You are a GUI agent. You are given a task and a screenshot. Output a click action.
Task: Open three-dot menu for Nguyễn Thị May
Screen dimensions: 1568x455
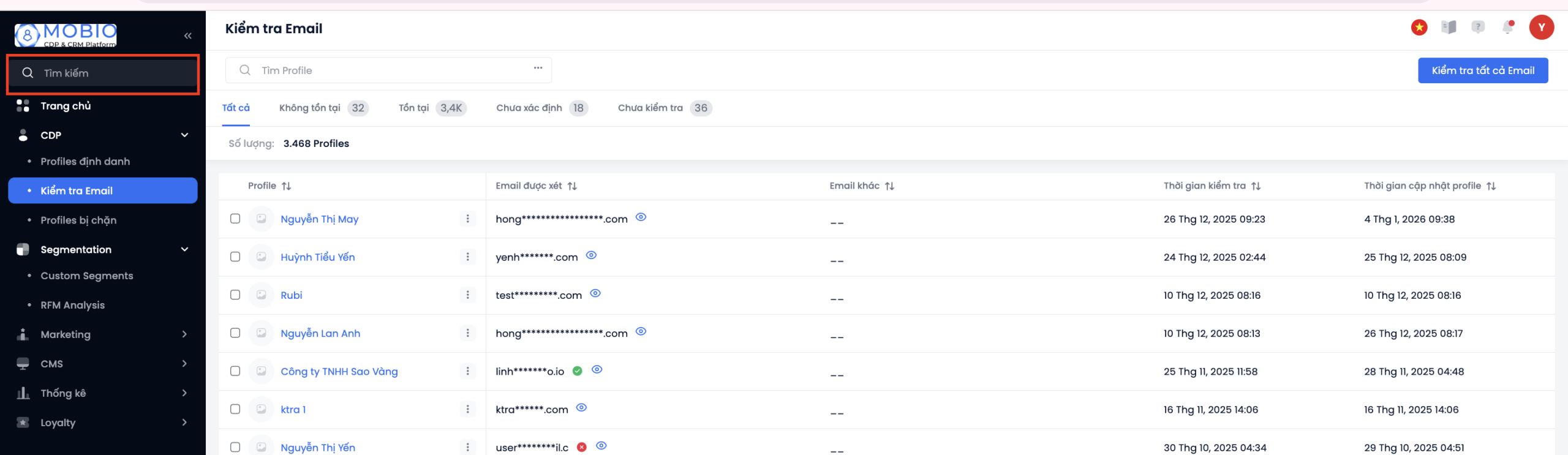pyautogui.click(x=467, y=219)
